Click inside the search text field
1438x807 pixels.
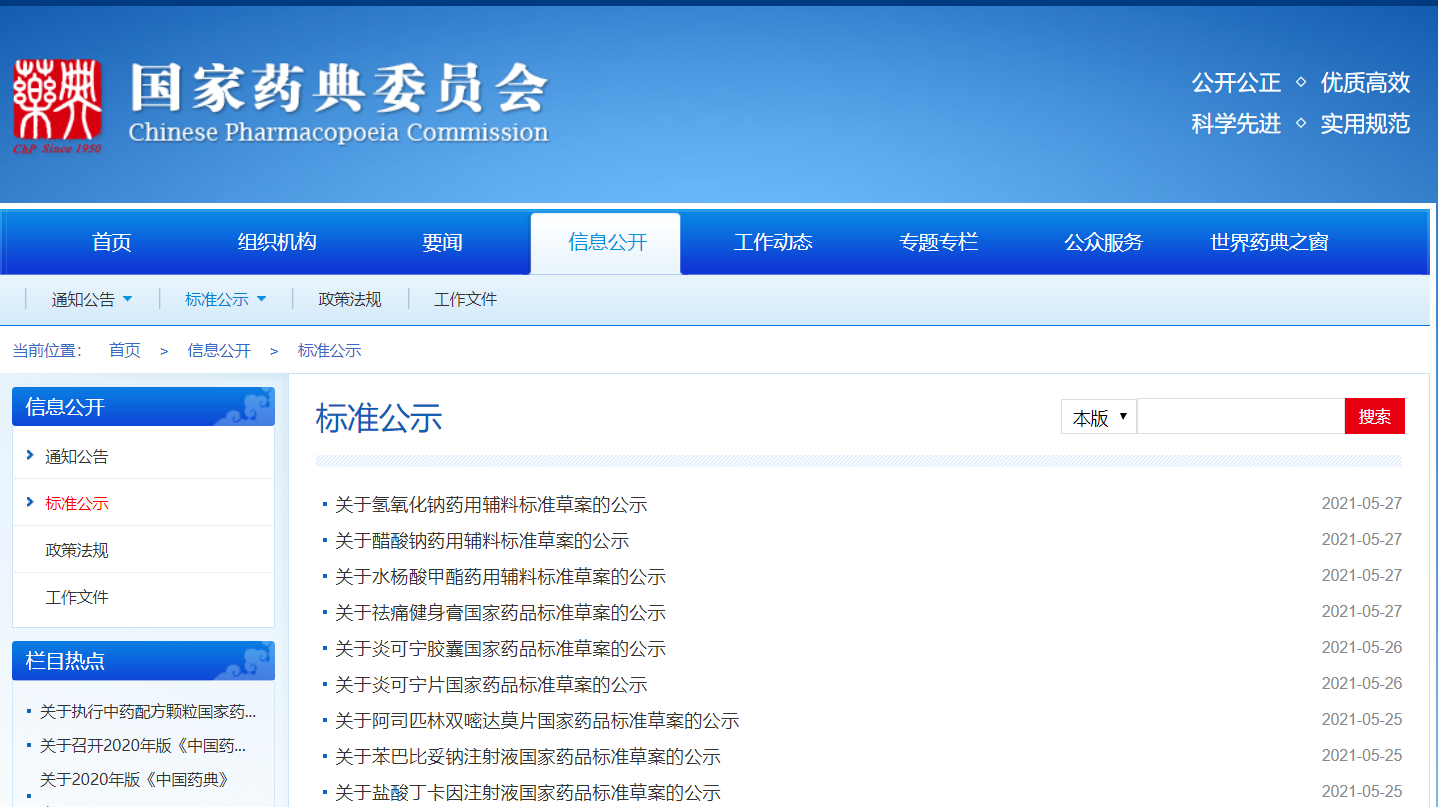(1240, 417)
